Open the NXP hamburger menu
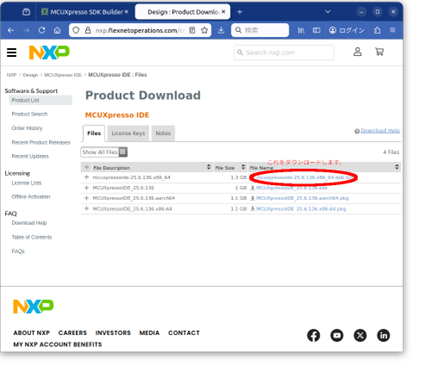 click(x=12, y=52)
